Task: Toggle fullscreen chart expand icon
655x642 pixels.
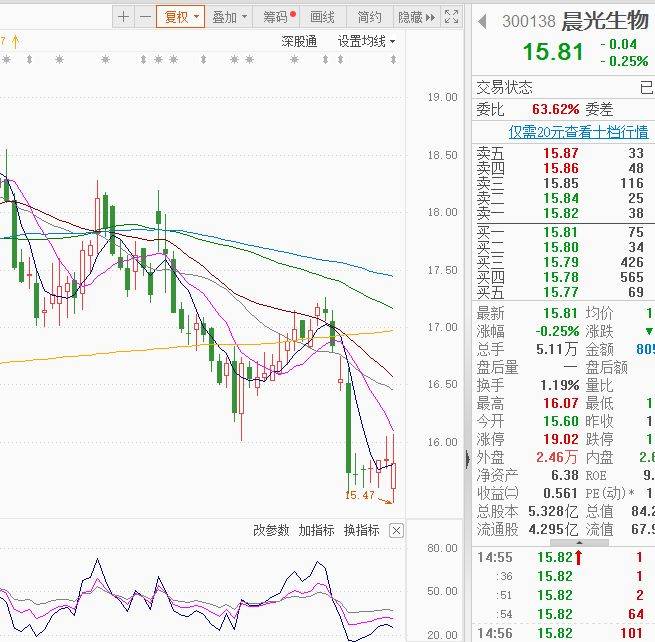Action: point(452,17)
